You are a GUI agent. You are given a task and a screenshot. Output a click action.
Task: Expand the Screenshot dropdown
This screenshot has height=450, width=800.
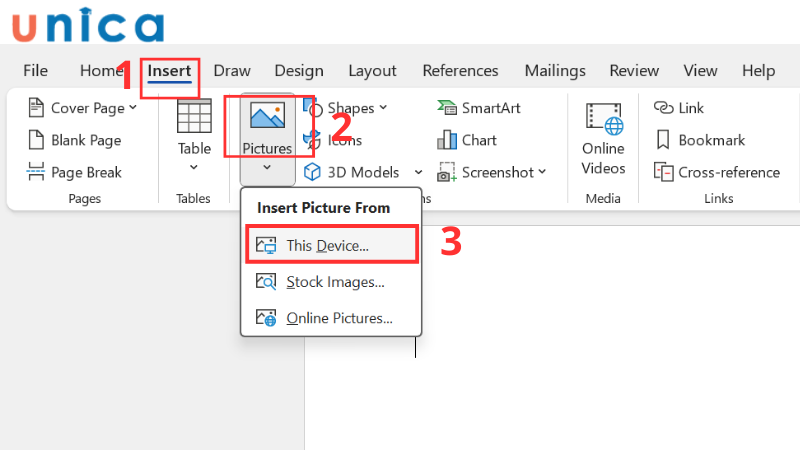(542, 172)
